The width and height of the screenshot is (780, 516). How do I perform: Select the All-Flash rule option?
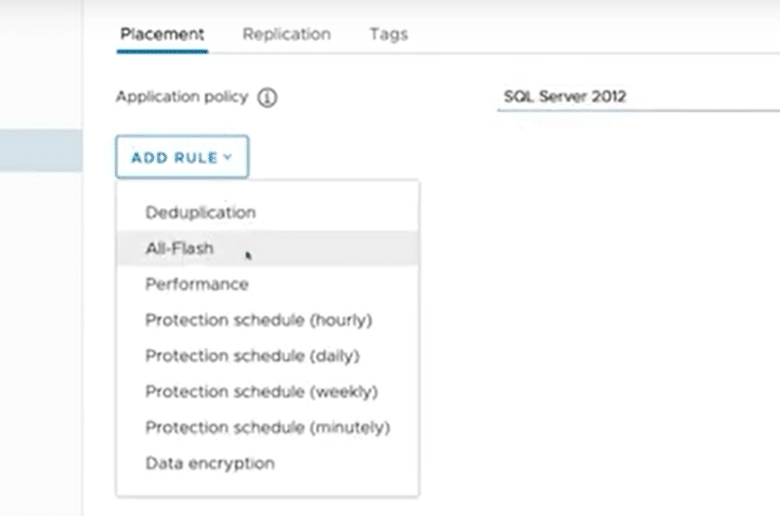(268, 248)
